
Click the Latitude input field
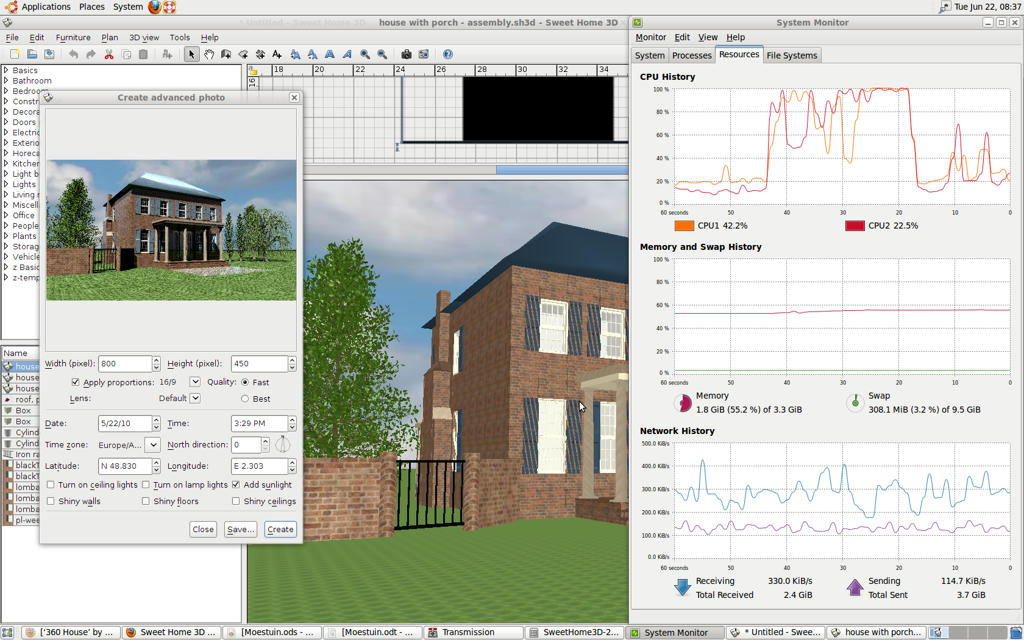click(125, 466)
